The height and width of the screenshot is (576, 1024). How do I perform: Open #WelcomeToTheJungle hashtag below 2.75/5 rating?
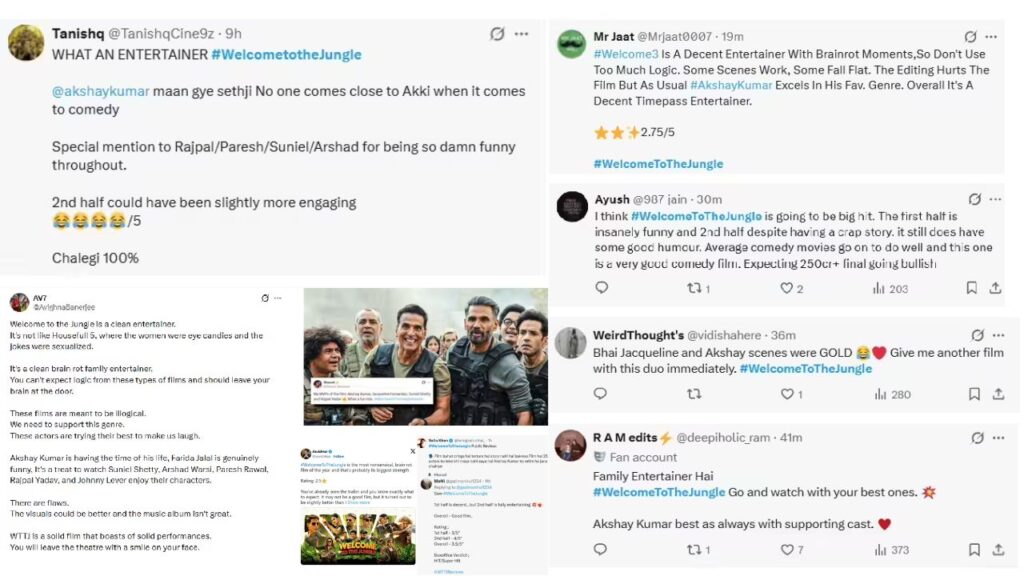[658, 164]
